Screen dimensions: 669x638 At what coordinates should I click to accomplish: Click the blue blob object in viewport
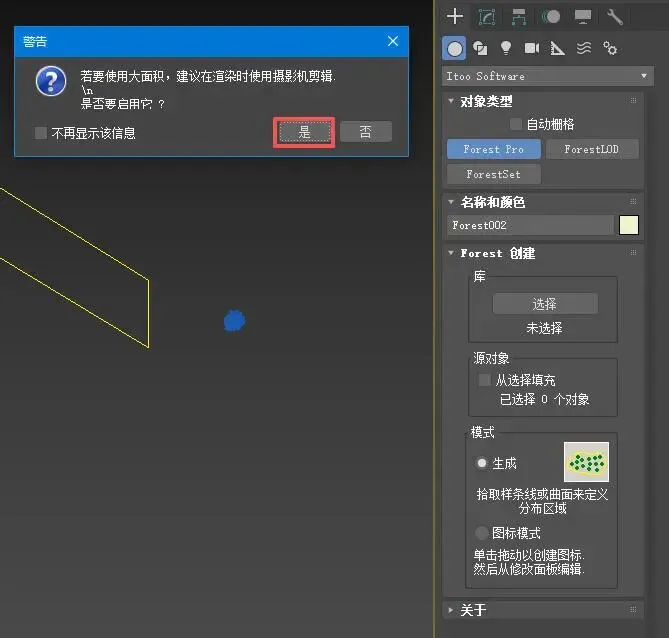coord(235,320)
